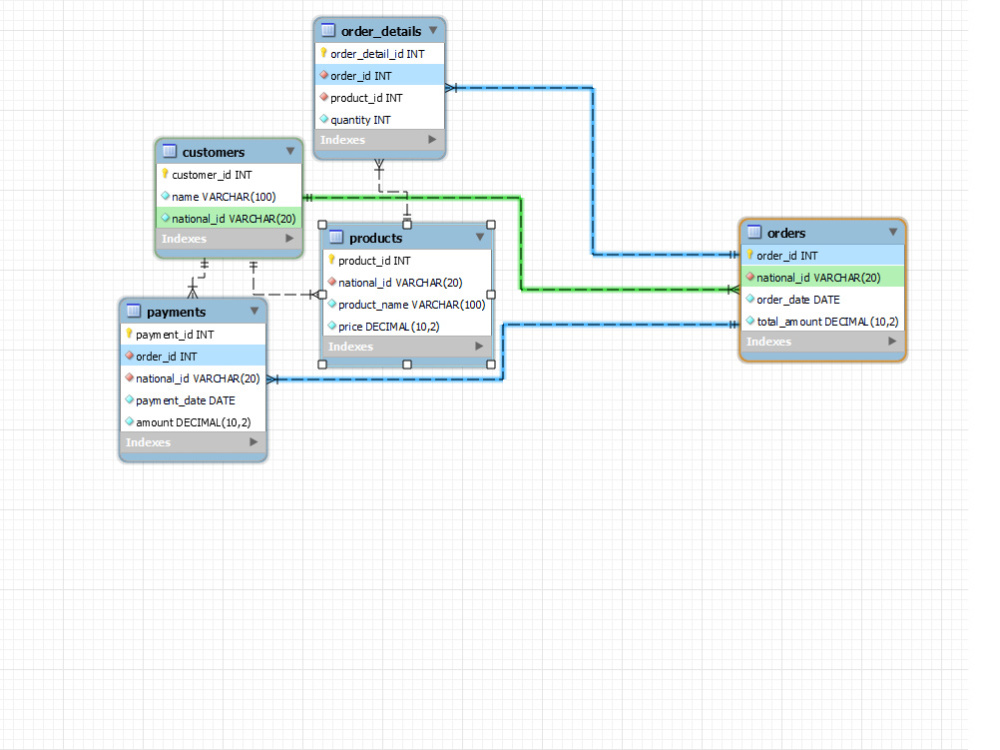Expand Indexes section of order_details
1000x750 pixels.
click(x=432, y=139)
